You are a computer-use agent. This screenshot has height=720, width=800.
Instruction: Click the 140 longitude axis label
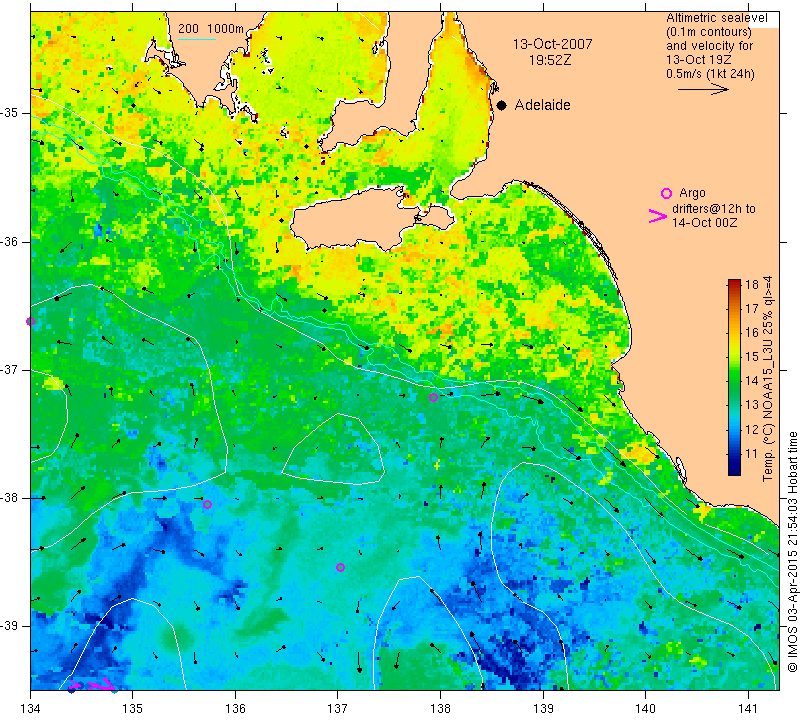[x=645, y=708]
